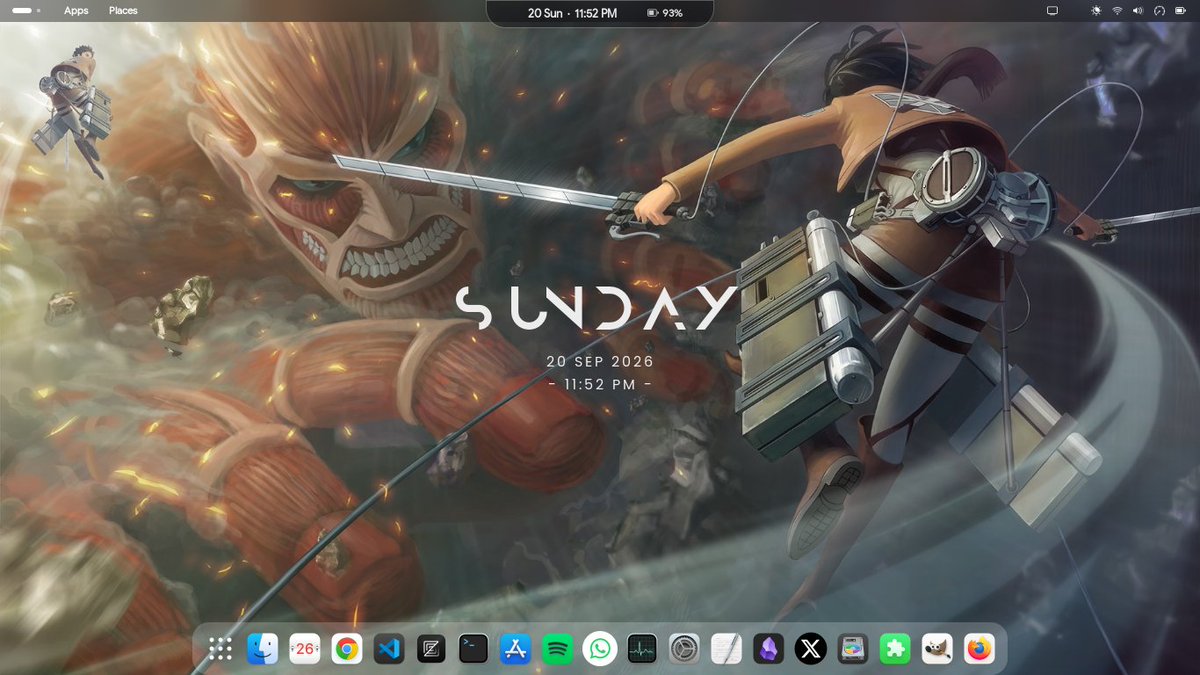The width and height of the screenshot is (1200, 675).
Task: Launch Visual Studio Code from dock
Action: point(389,650)
